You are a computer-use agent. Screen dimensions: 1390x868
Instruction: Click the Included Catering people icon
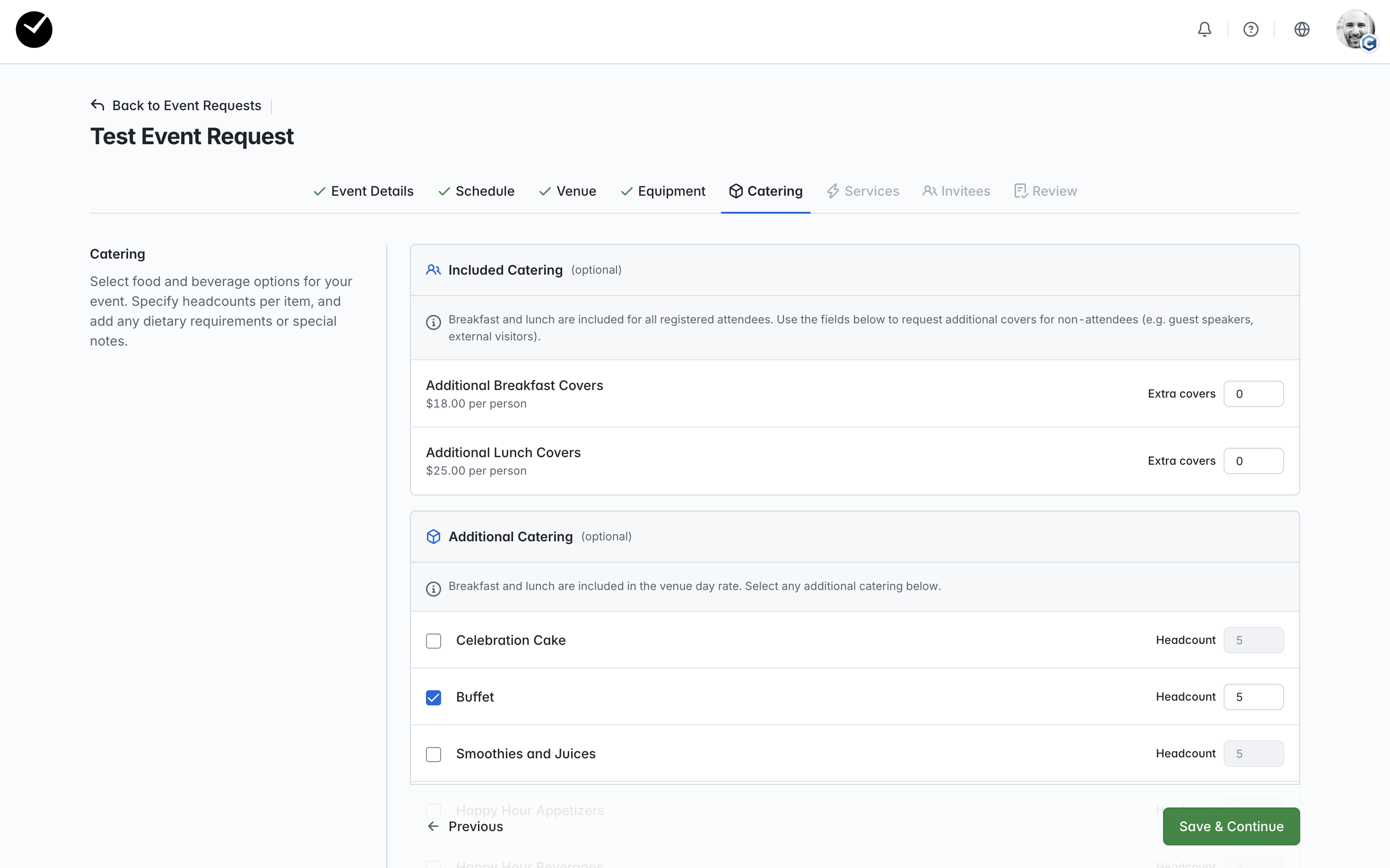click(434, 270)
